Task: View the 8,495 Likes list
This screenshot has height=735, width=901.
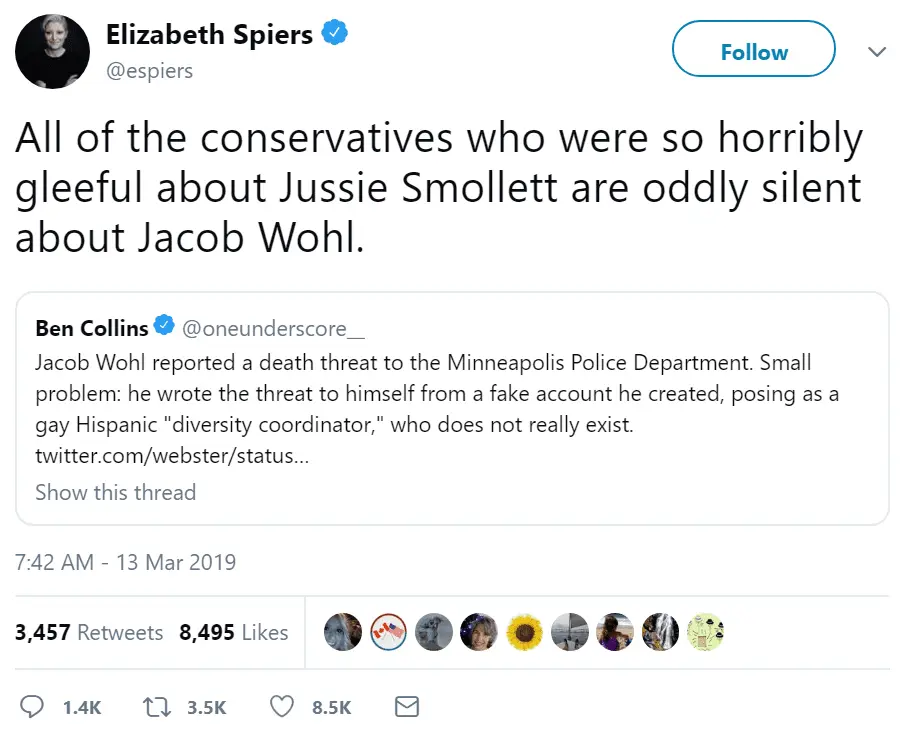Action: click(234, 632)
